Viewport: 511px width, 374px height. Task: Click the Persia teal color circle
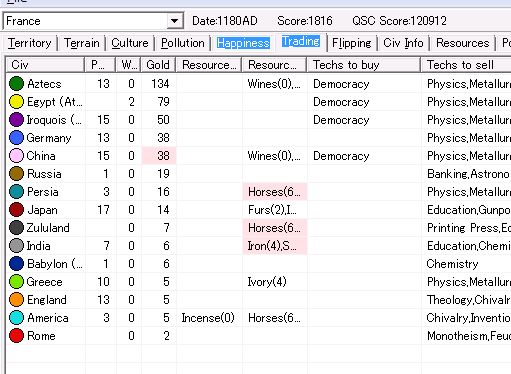(x=16, y=192)
